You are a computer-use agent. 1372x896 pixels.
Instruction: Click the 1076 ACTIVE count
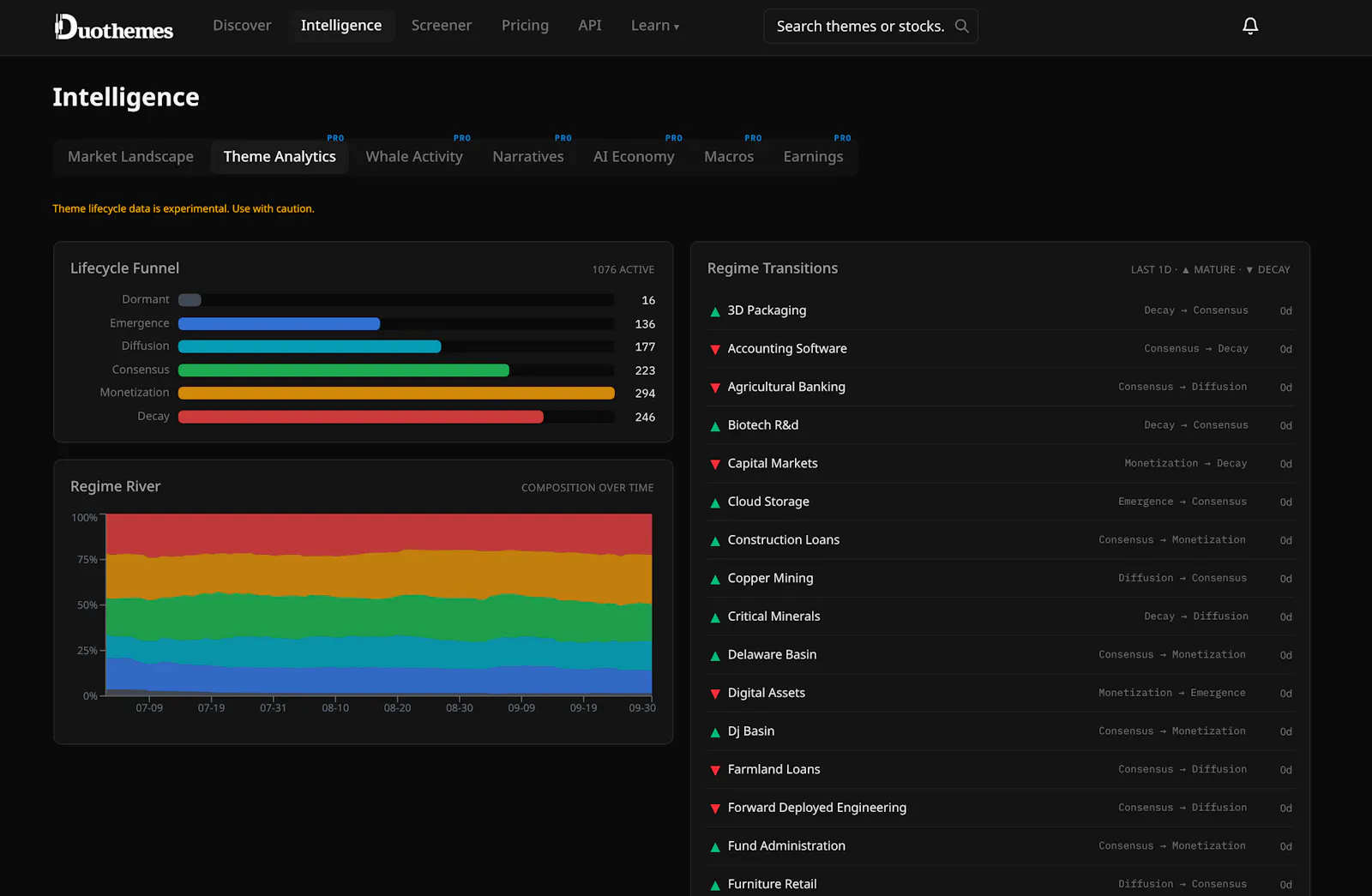click(623, 270)
